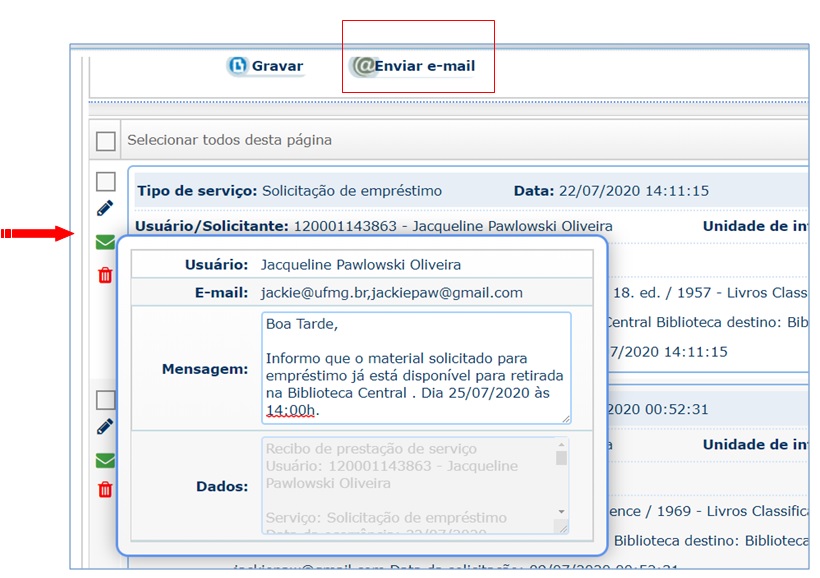Click the Dados scrollbar up arrow

coord(561,444)
